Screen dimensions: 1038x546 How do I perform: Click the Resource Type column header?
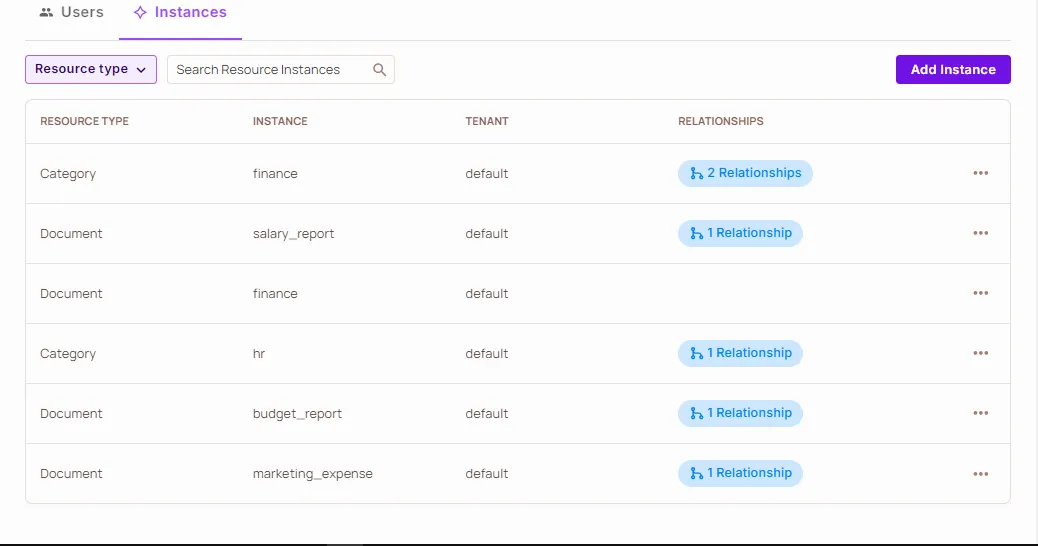[84, 121]
